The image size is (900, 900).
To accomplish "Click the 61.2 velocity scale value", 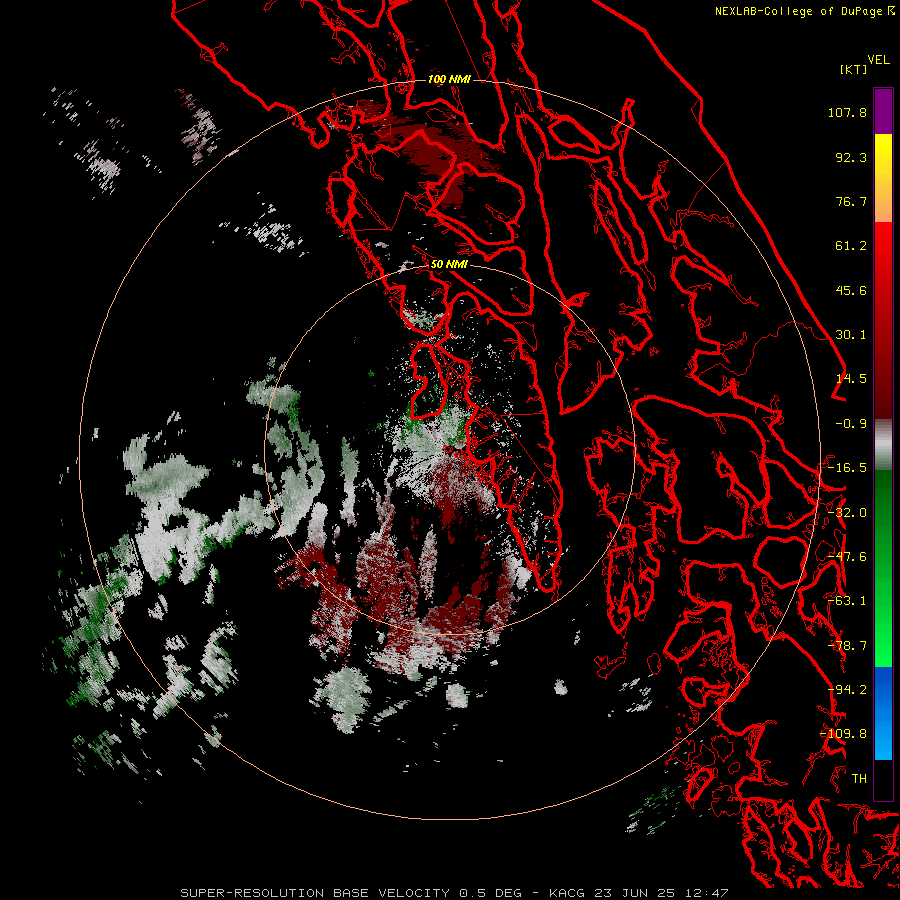I will [x=851, y=246].
